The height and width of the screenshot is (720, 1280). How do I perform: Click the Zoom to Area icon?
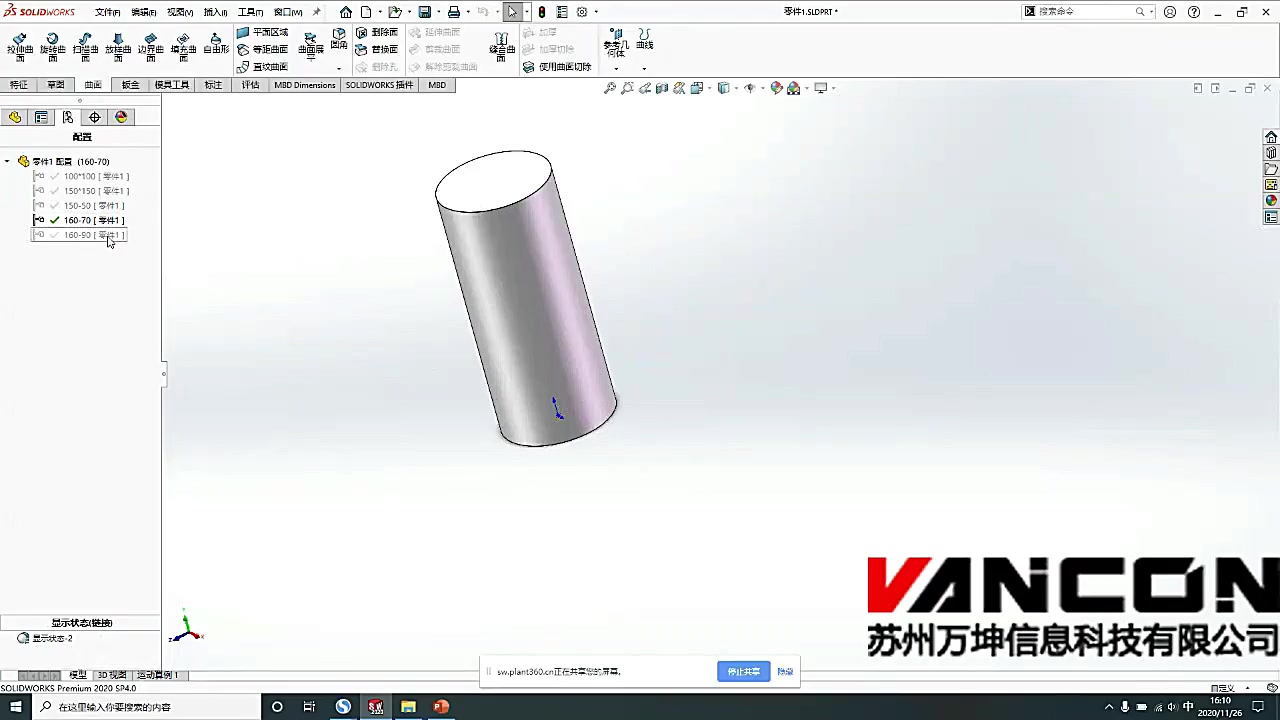coord(627,88)
